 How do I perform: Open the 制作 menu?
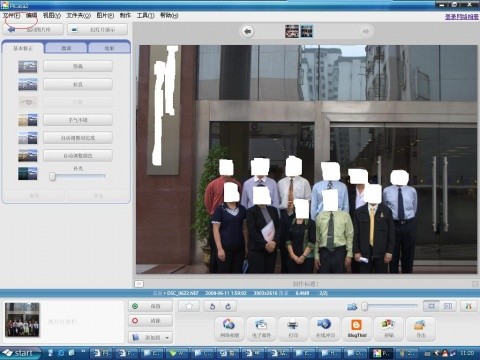pos(125,15)
